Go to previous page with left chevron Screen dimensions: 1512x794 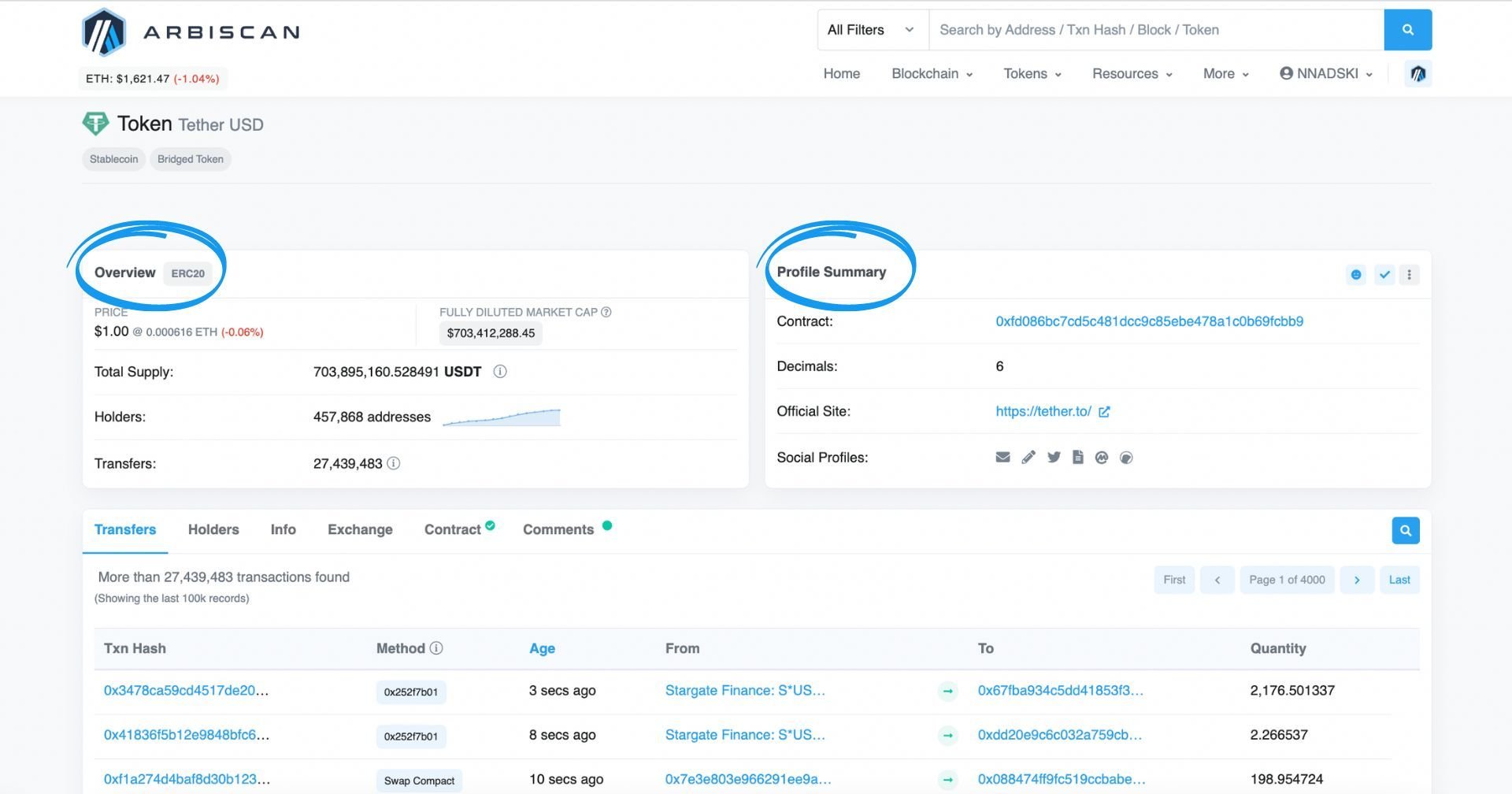1217,580
